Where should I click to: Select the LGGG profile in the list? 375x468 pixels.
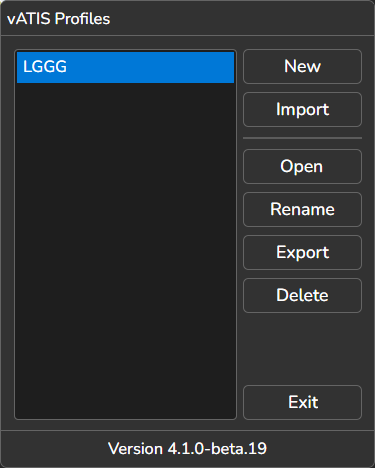(x=125, y=67)
